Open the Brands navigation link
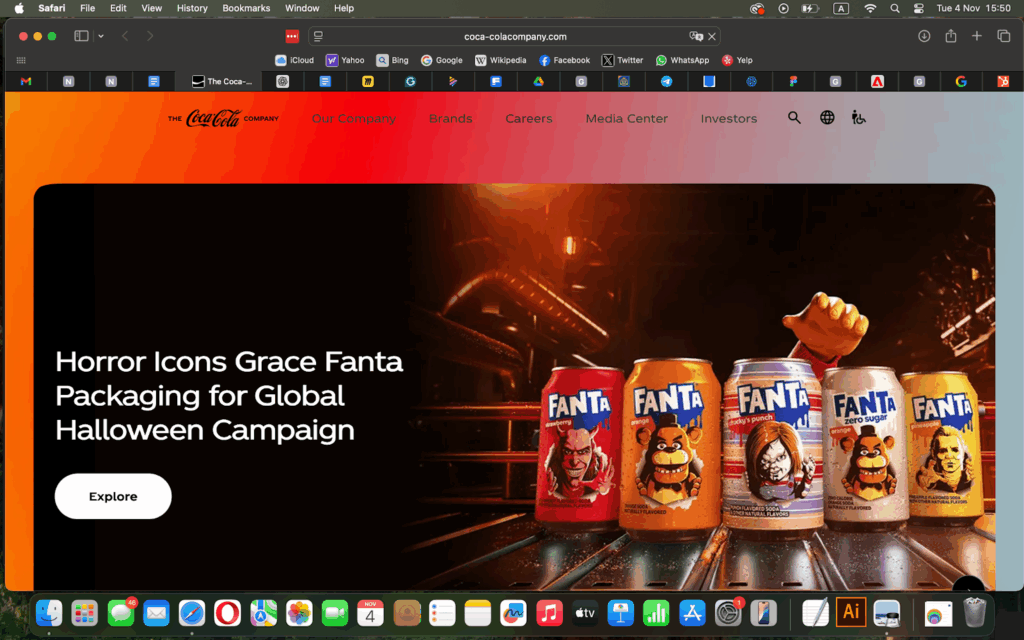The width and height of the screenshot is (1024, 640). (x=450, y=118)
